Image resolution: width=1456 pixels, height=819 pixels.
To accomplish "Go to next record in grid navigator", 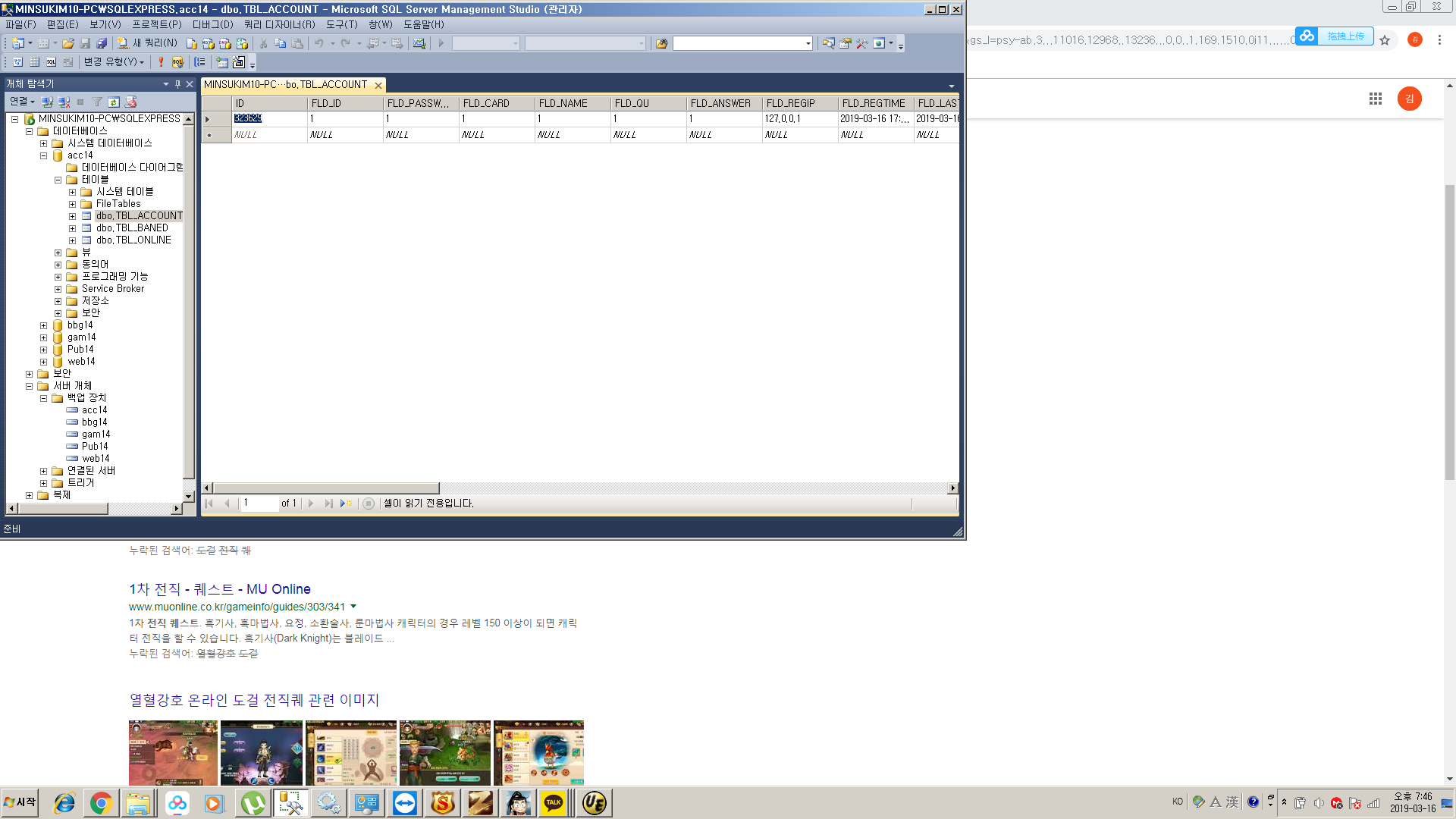I will (x=311, y=504).
